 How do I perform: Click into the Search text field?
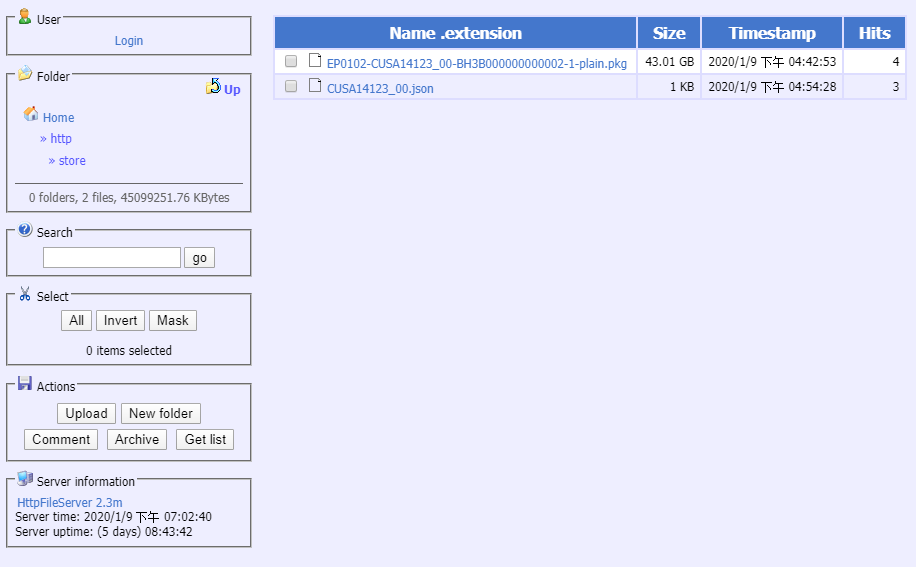click(x=112, y=258)
